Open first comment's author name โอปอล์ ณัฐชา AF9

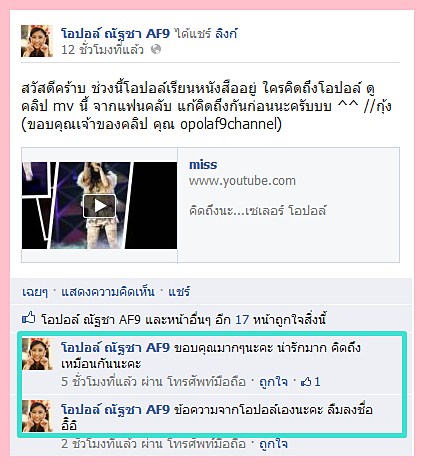click(115, 348)
